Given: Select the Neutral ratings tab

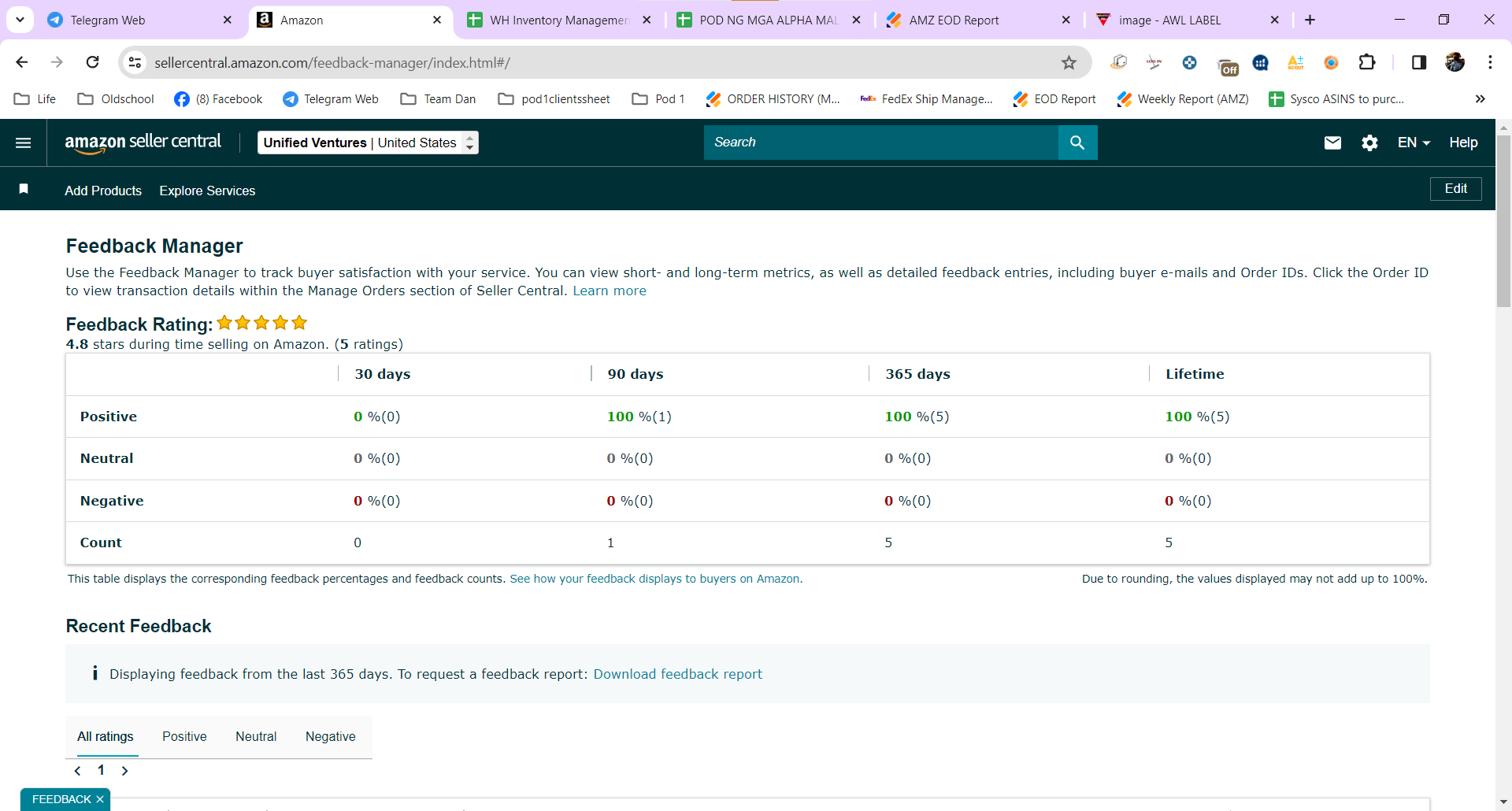Looking at the screenshot, I should coord(256,736).
